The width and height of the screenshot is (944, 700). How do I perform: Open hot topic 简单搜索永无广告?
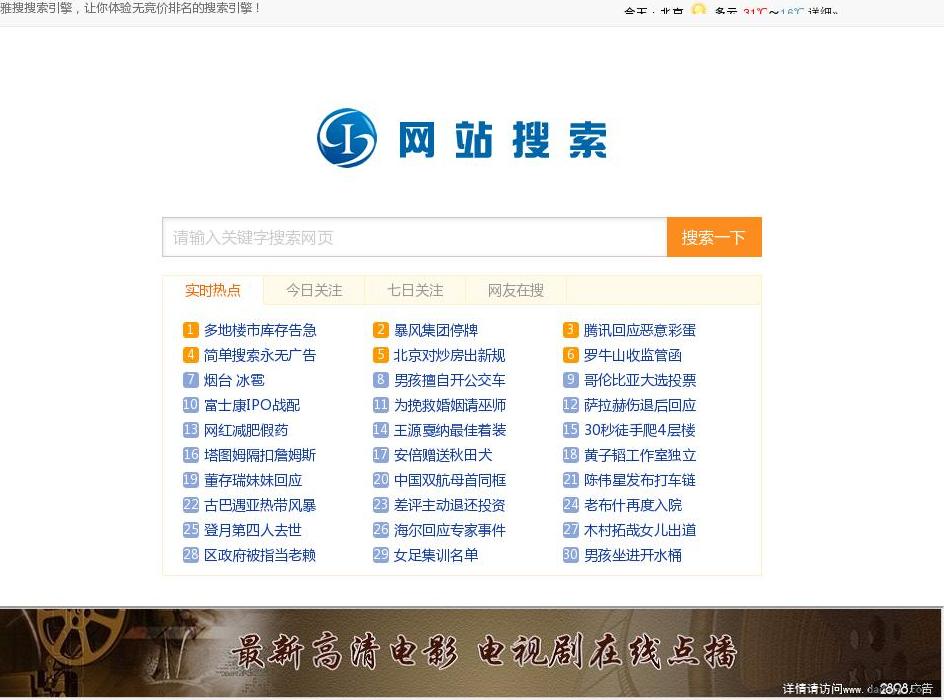coord(260,355)
